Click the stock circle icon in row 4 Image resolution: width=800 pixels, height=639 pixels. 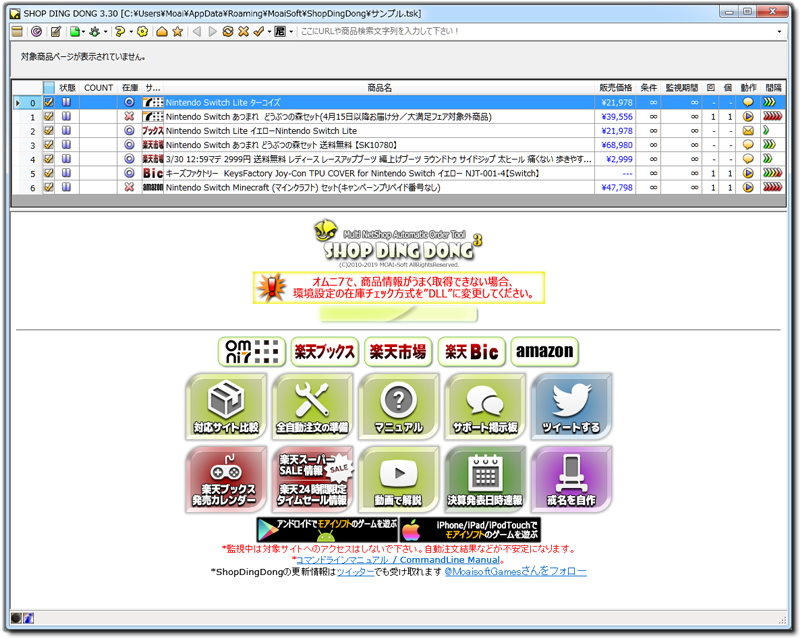tap(129, 159)
